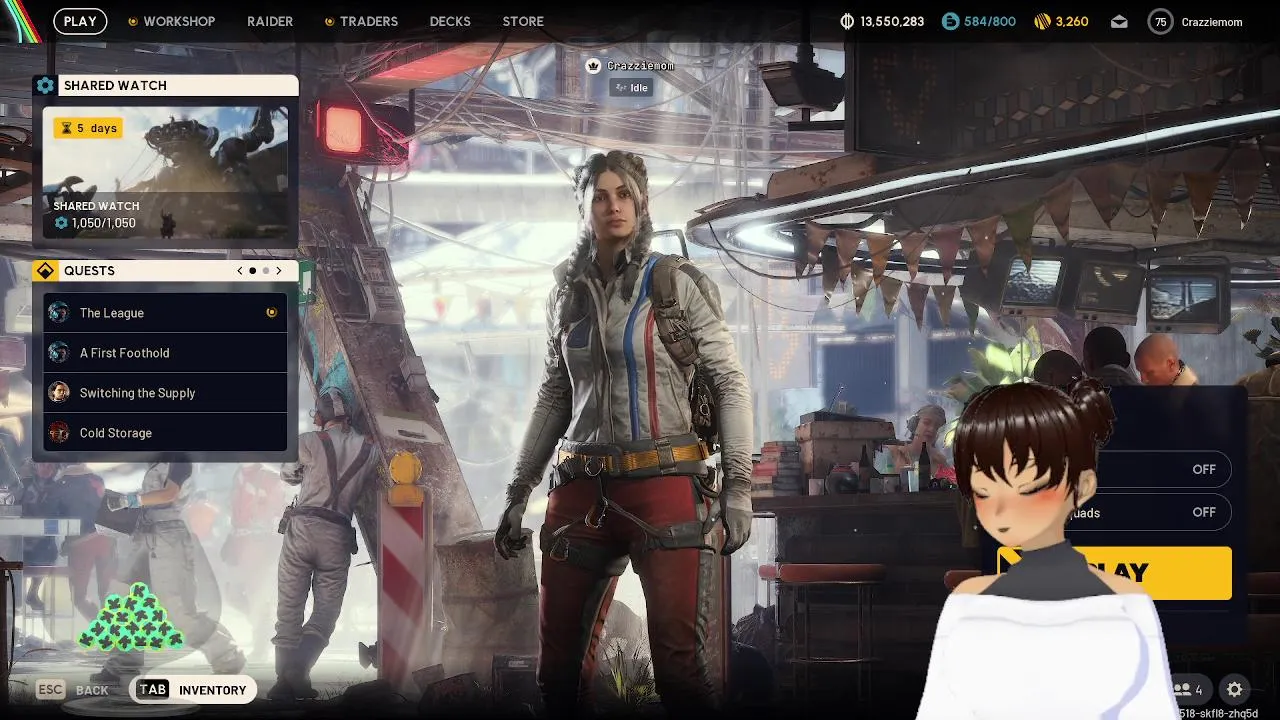Click The League tracked quest marker
The image size is (1280, 720).
[271, 313]
